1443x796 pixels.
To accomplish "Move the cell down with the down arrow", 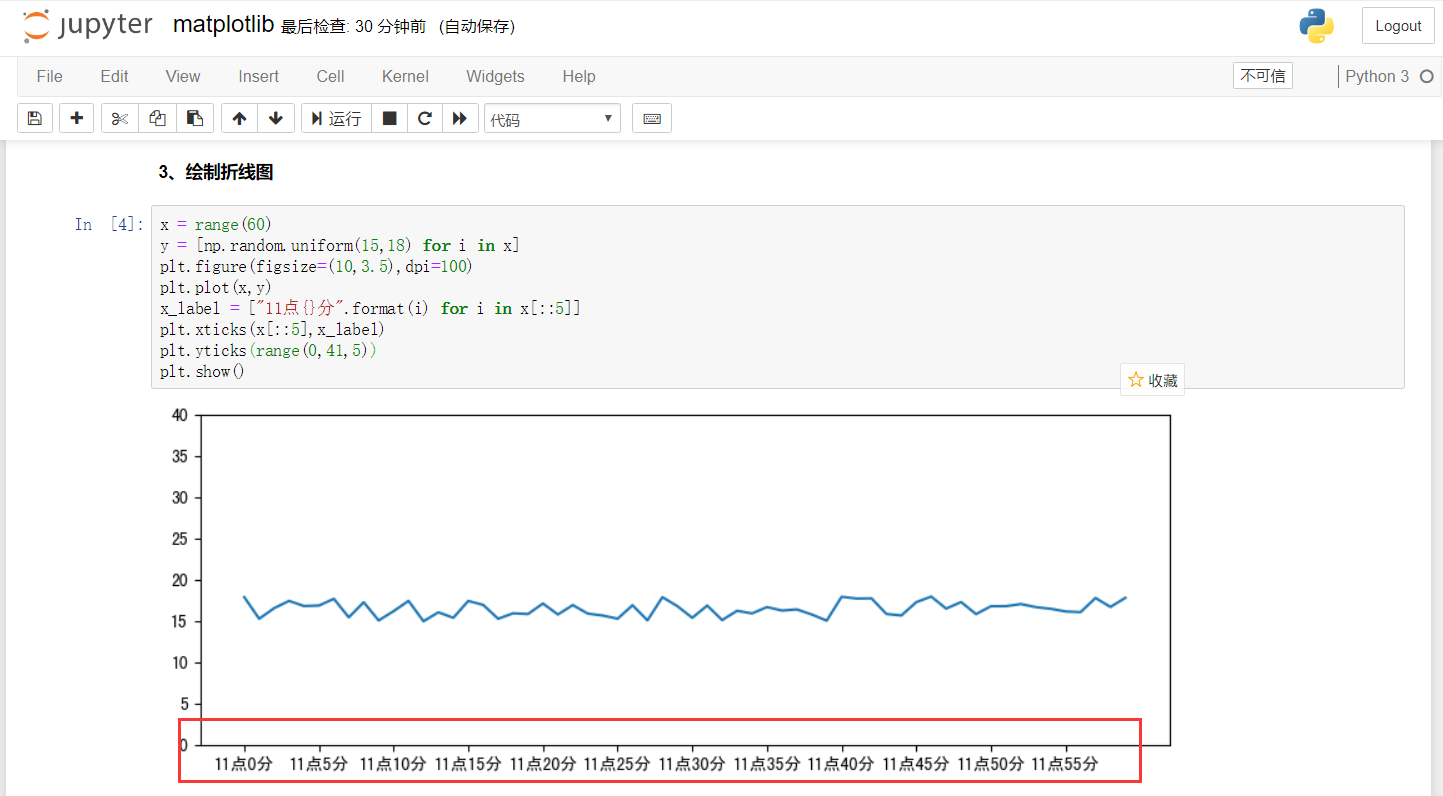I will point(276,117).
